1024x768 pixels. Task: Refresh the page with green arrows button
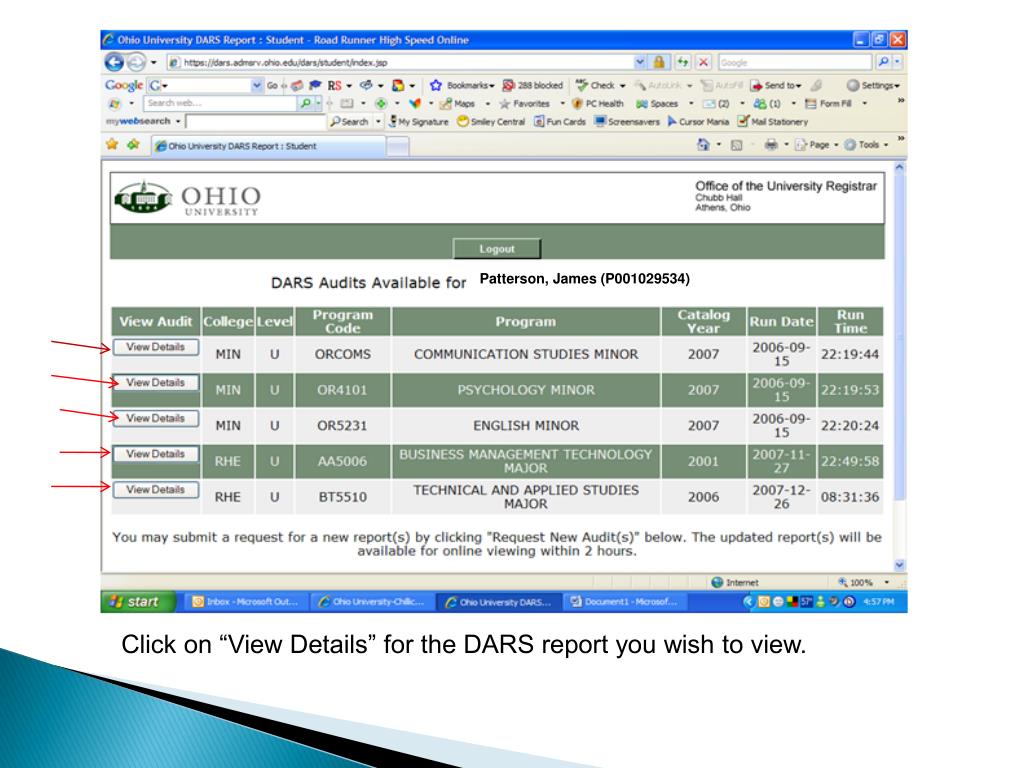[x=682, y=62]
